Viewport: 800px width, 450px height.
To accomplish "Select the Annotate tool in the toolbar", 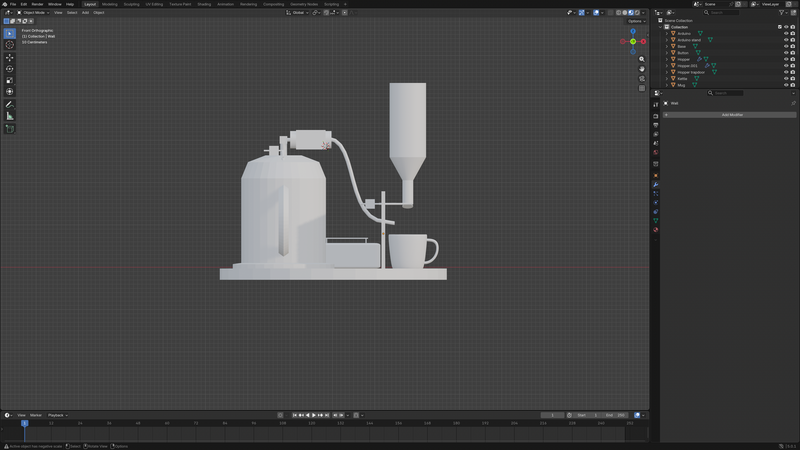I will point(10,104).
